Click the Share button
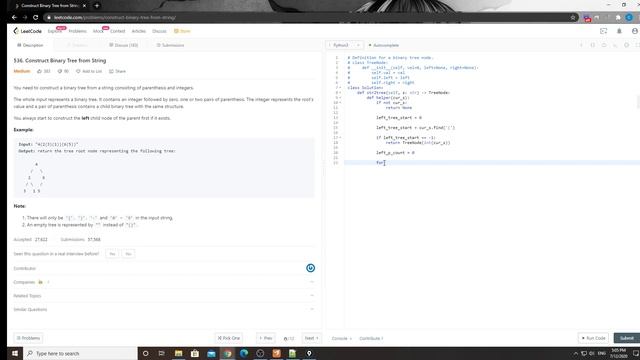This screenshot has width=640, height=360. pyautogui.click(x=118, y=71)
